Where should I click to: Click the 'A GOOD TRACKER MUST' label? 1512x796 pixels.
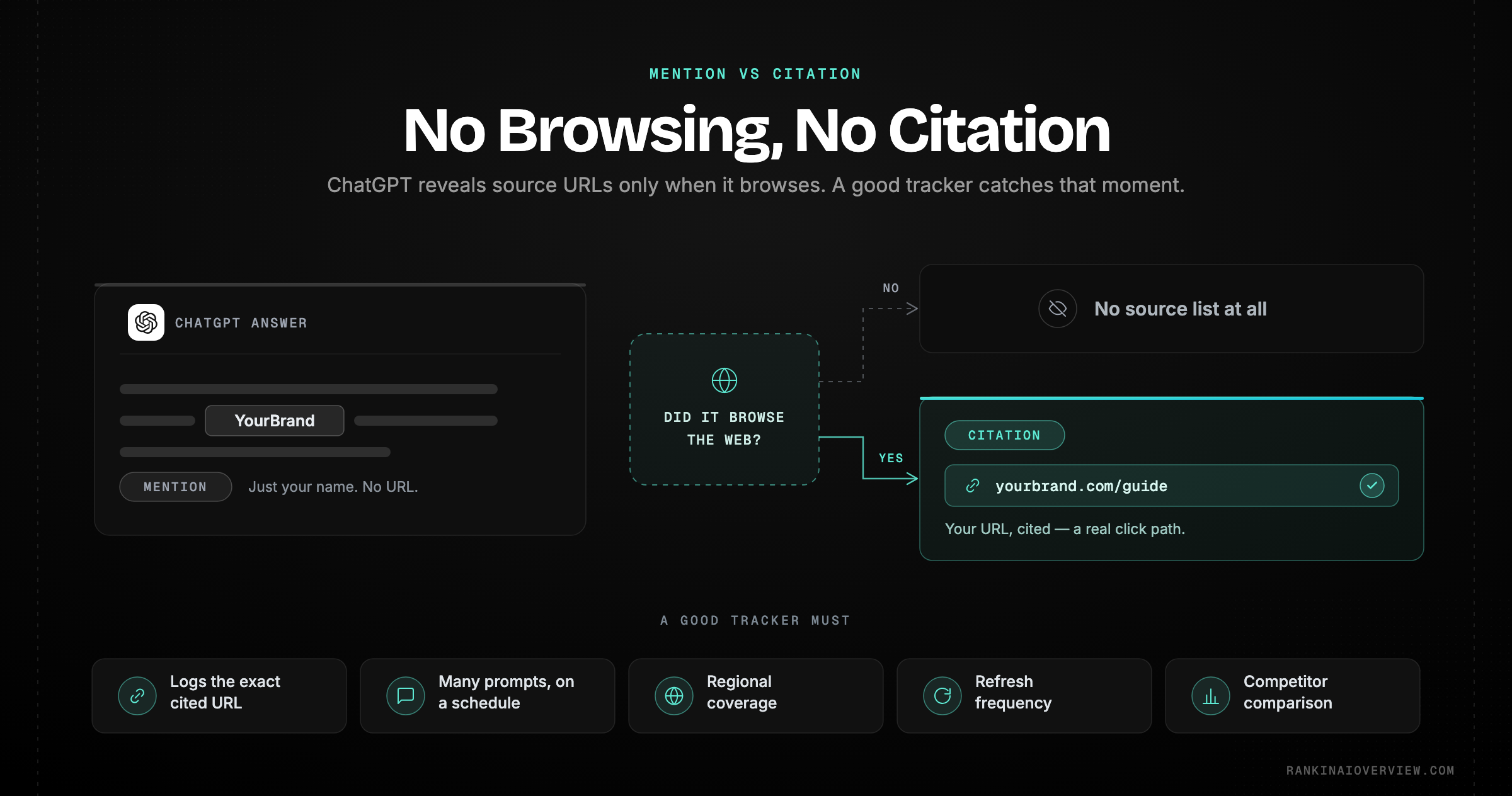755,620
